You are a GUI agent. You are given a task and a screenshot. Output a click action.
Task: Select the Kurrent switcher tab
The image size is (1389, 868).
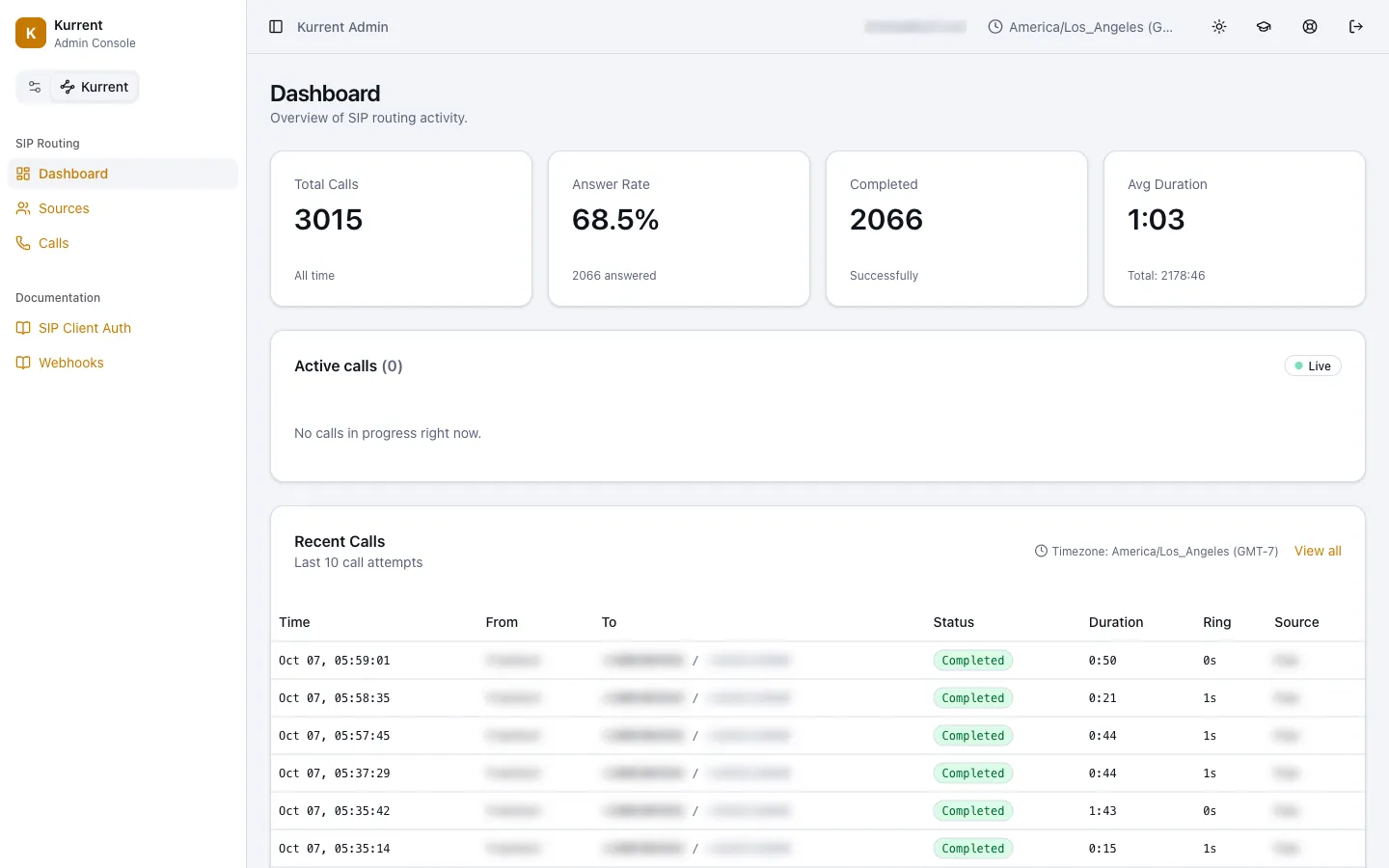tap(95, 87)
